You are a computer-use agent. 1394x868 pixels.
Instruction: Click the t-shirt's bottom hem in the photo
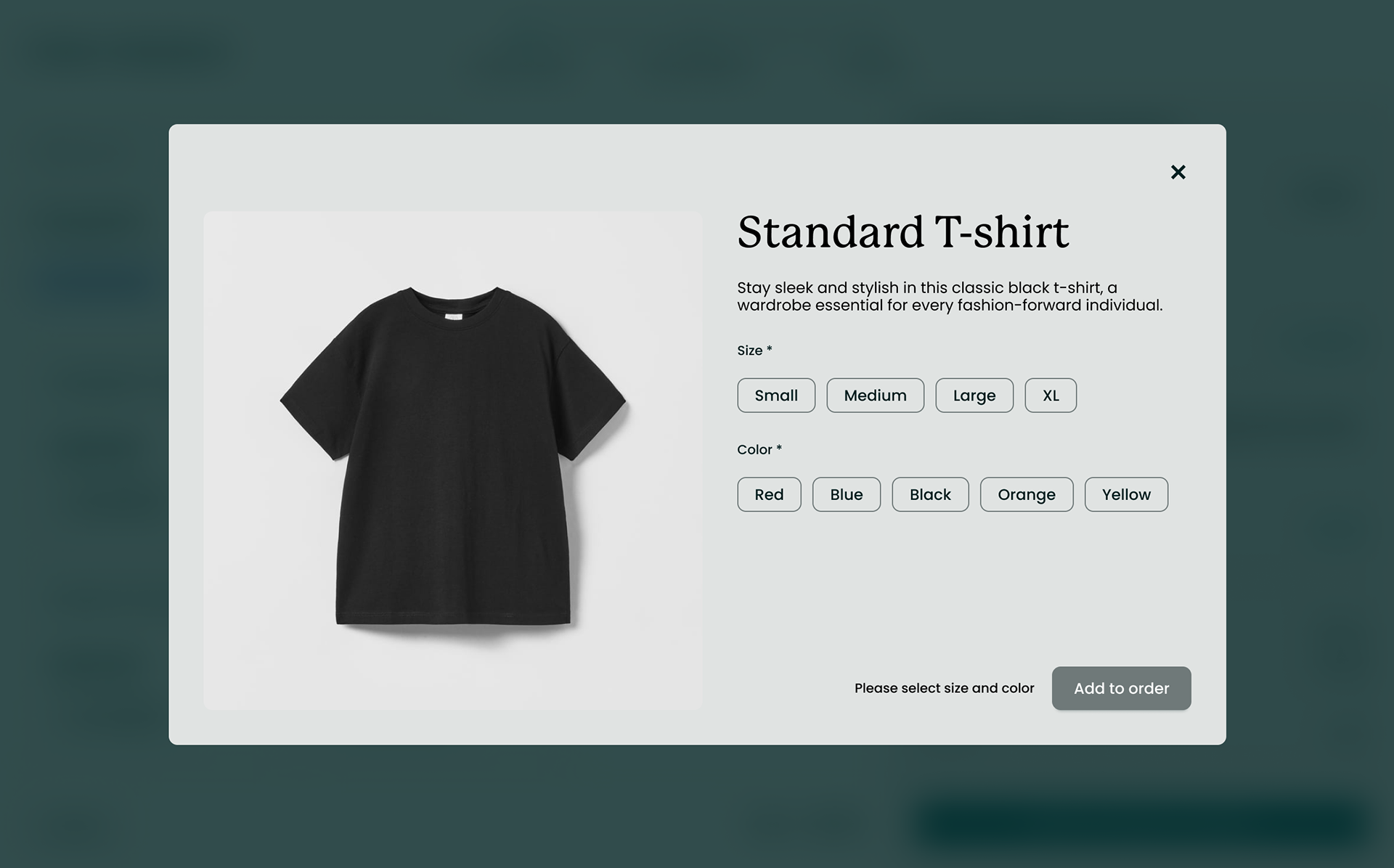tap(453, 618)
